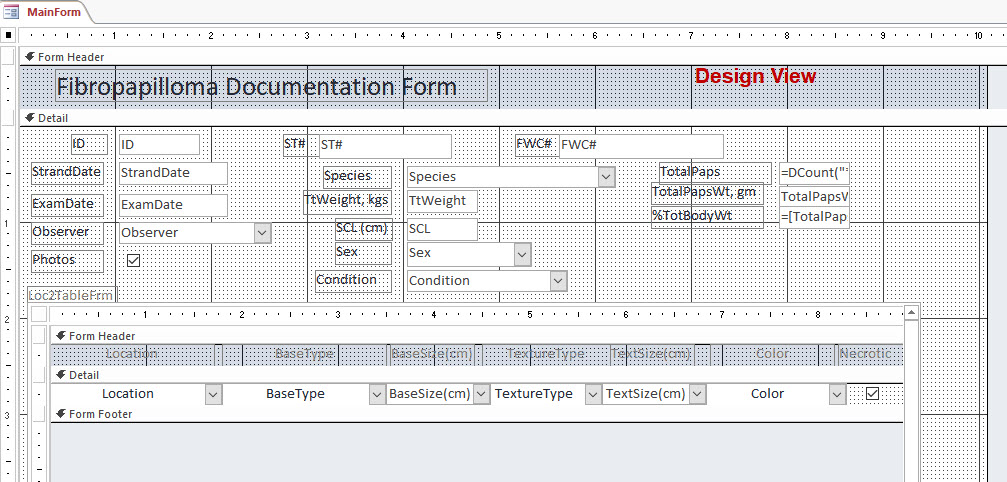The width and height of the screenshot is (1007, 482).
Task: Select the BaseSize(cm) header label in subform
Action: pyautogui.click(x=432, y=354)
